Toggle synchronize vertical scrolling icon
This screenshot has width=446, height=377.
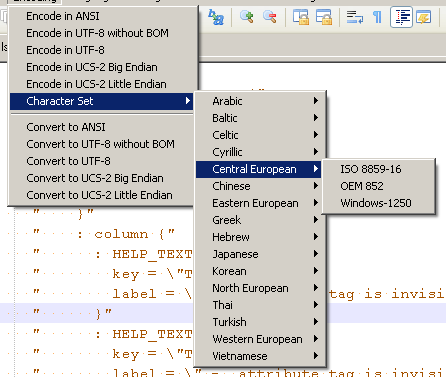[x=301, y=17]
